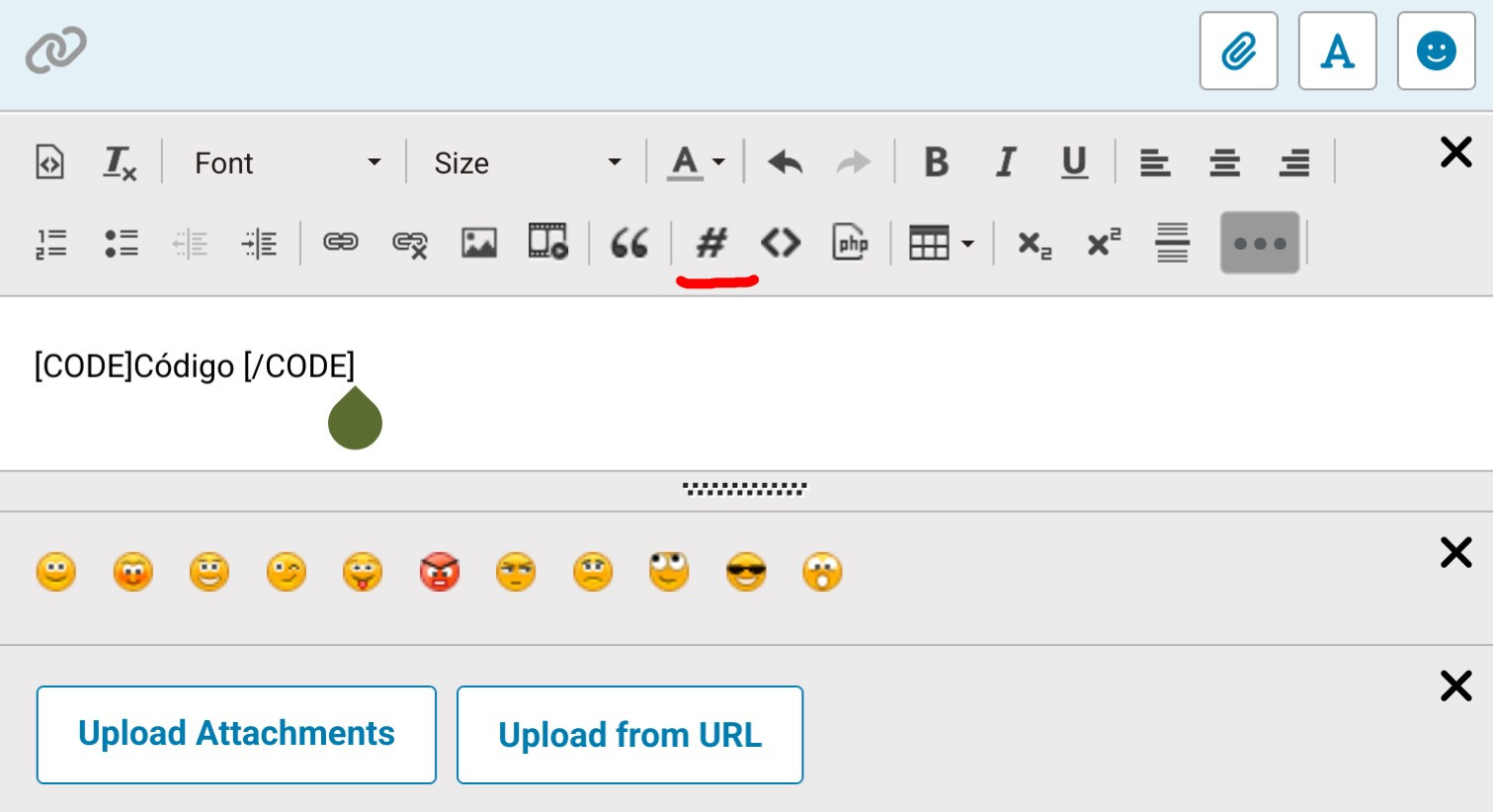Close the formatting toolbar

coord(1456,152)
